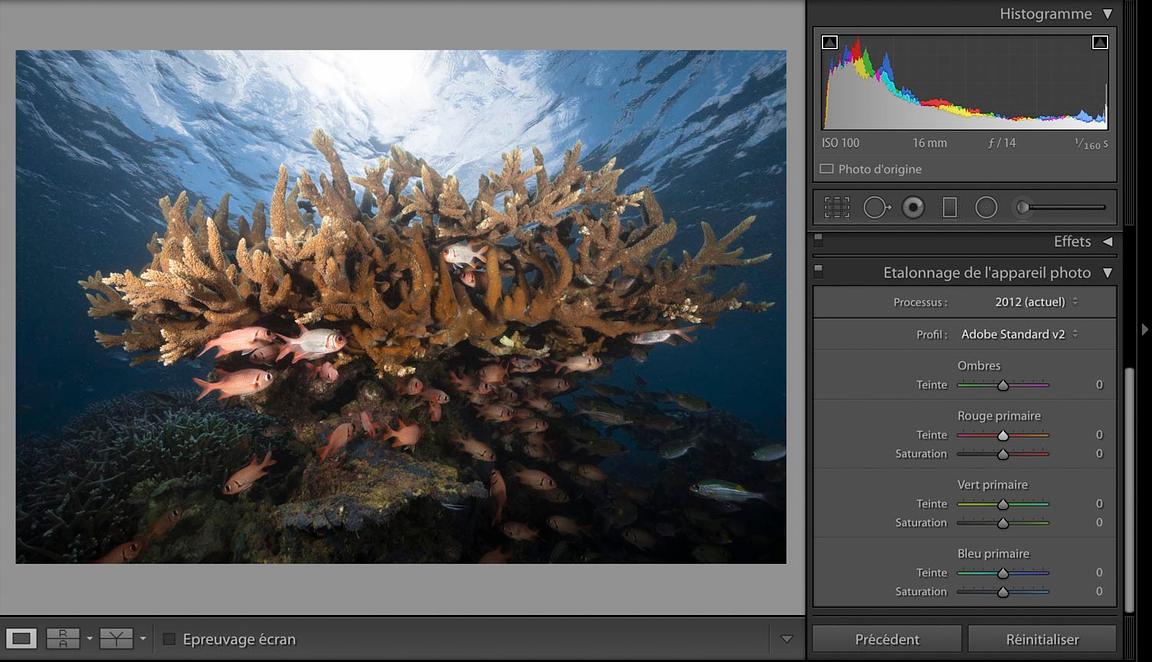Click the 1/160 s shutter speed text
The width and height of the screenshot is (1152, 662).
(x=1091, y=144)
